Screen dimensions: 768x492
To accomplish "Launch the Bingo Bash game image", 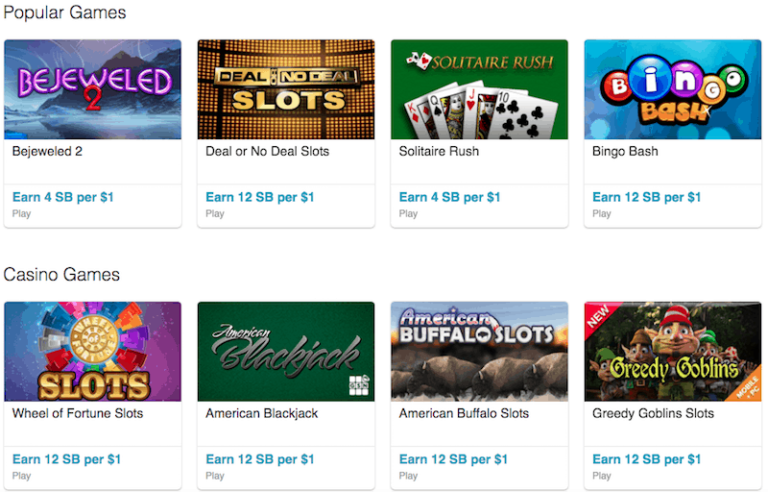I will coord(673,89).
